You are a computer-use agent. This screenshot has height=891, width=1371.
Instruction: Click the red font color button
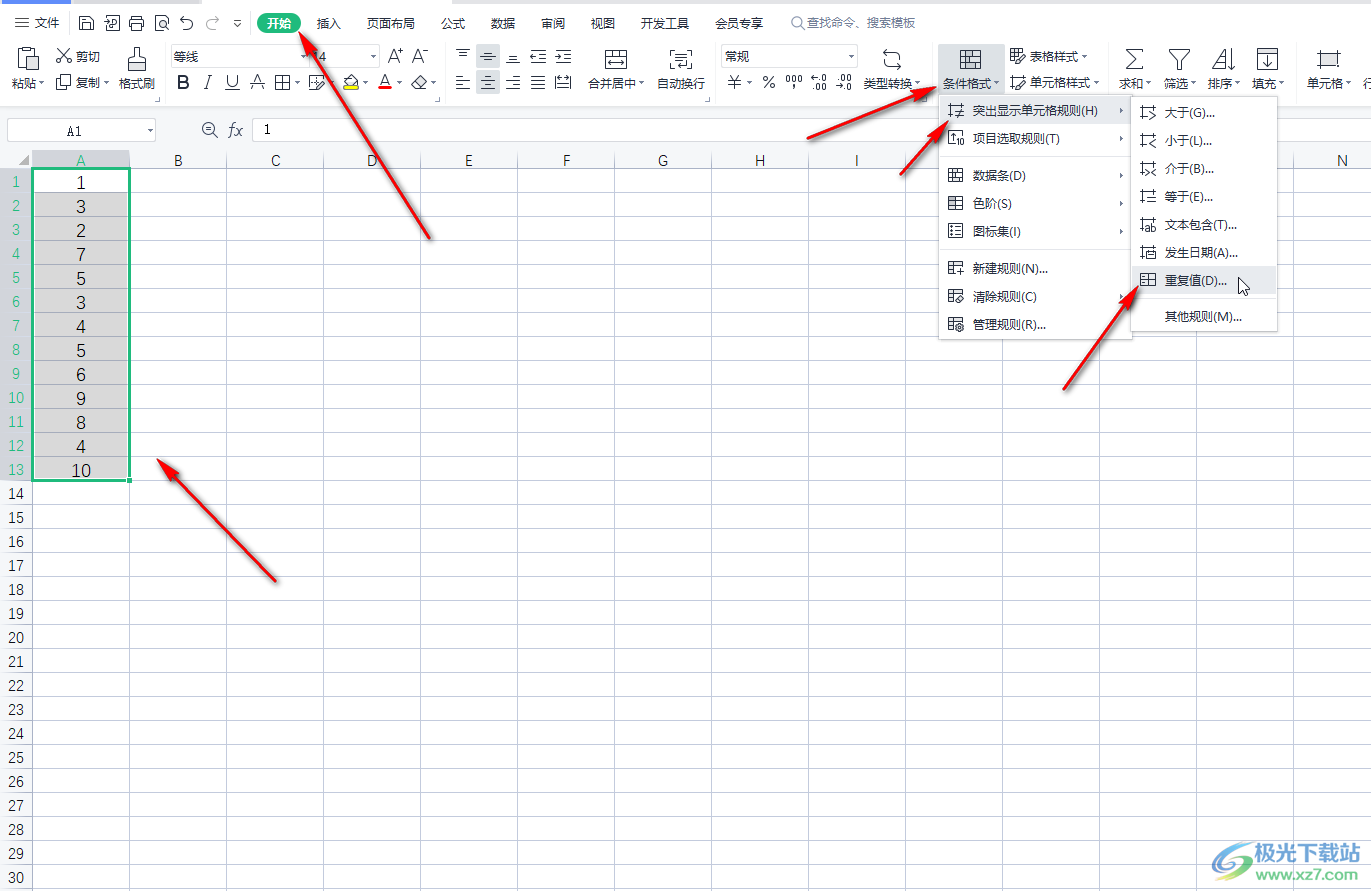[385, 83]
